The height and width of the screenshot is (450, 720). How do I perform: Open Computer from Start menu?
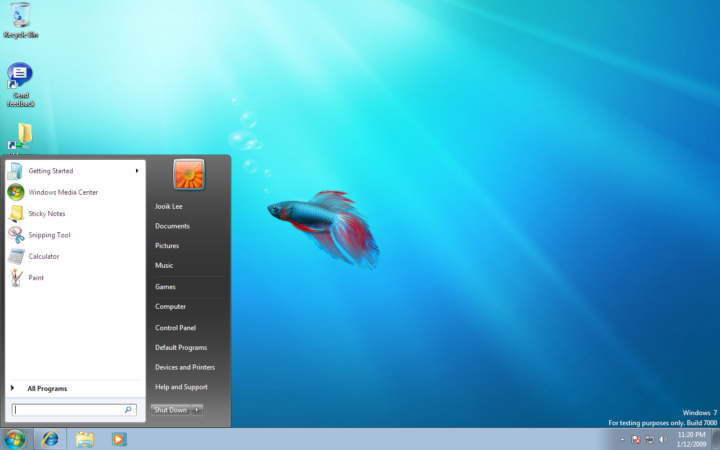(x=170, y=306)
